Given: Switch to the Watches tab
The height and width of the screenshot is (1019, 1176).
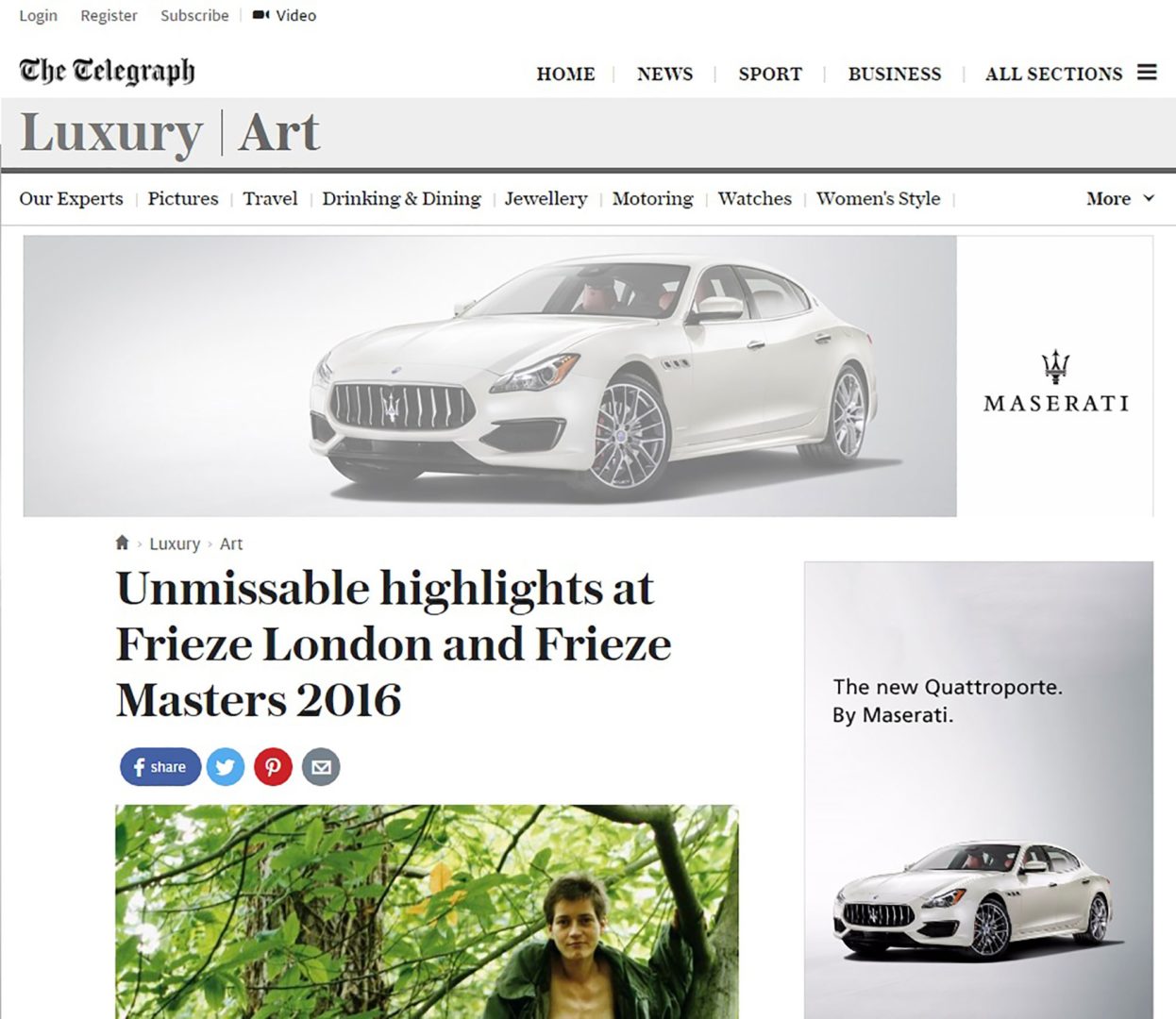Looking at the screenshot, I should tap(754, 198).
